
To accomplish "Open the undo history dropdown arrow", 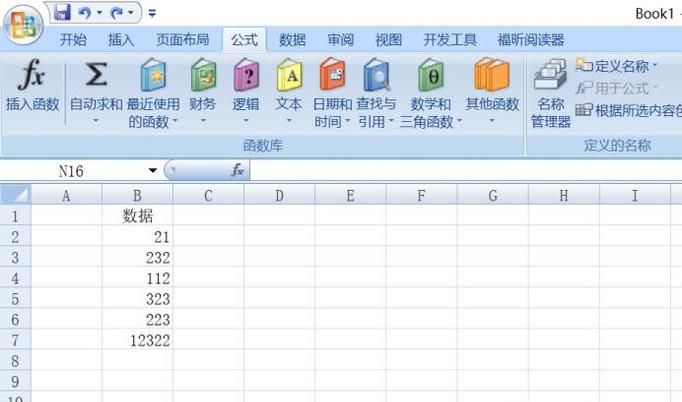I will click(99, 13).
